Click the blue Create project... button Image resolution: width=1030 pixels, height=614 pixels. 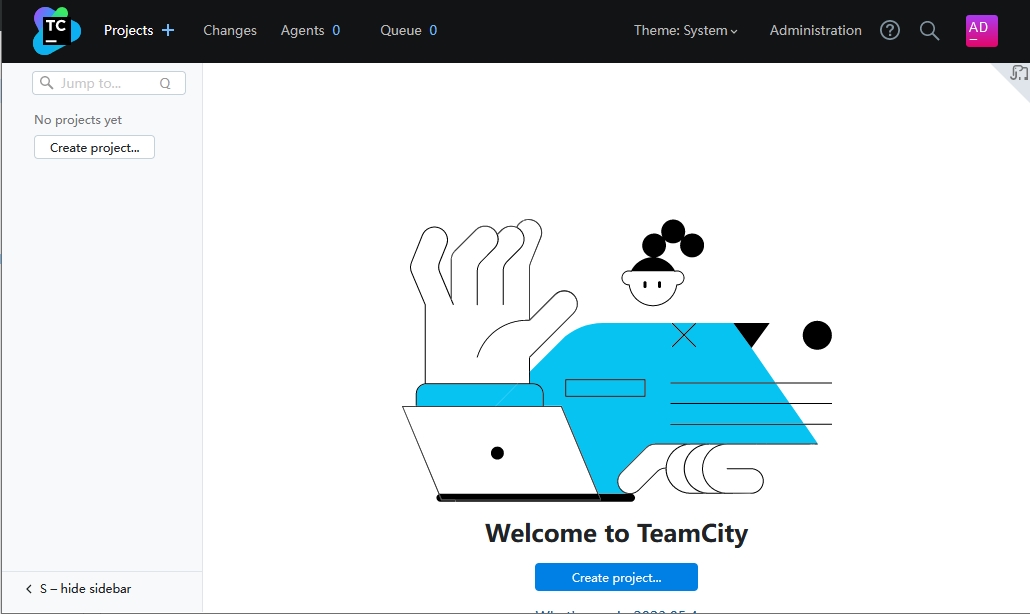[x=616, y=577]
